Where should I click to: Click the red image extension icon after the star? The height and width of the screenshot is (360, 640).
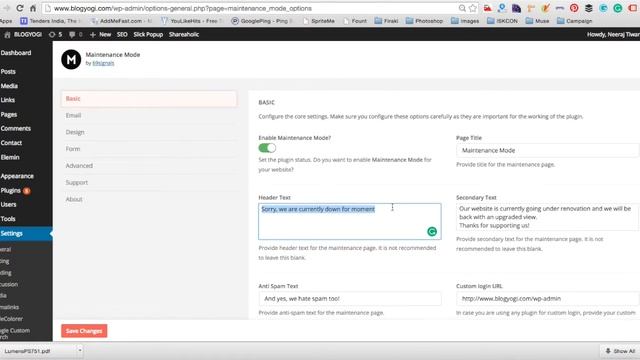click(487, 8)
